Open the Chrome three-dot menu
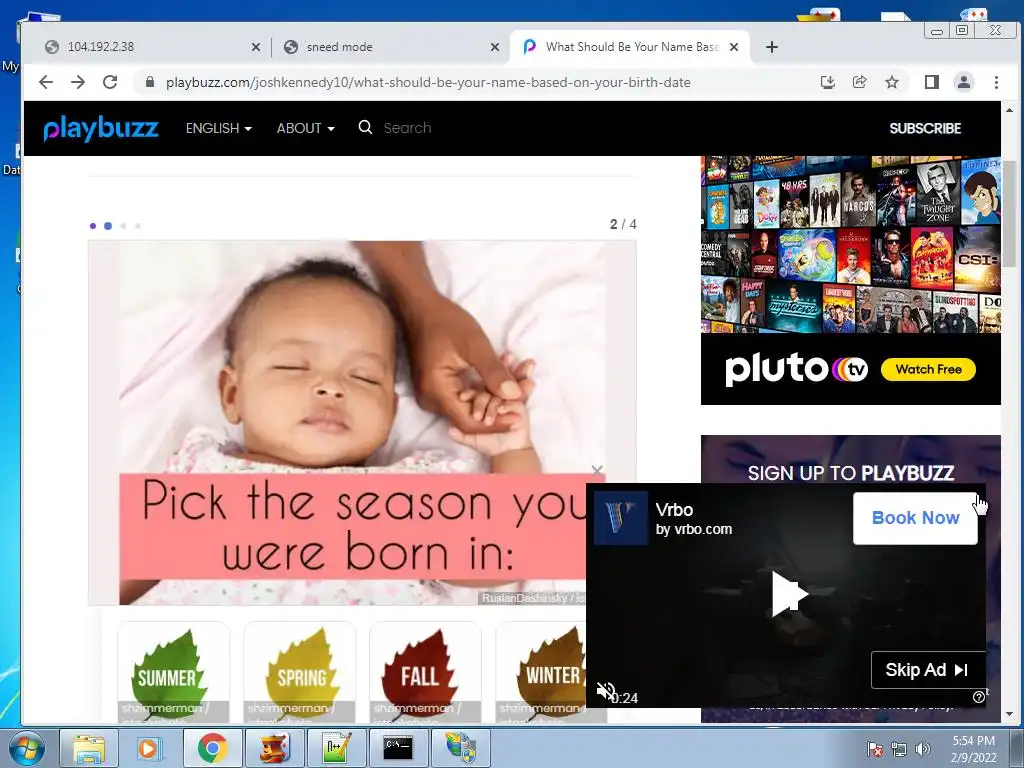The width and height of the screenshot is (1024, 768). [996, 82]
